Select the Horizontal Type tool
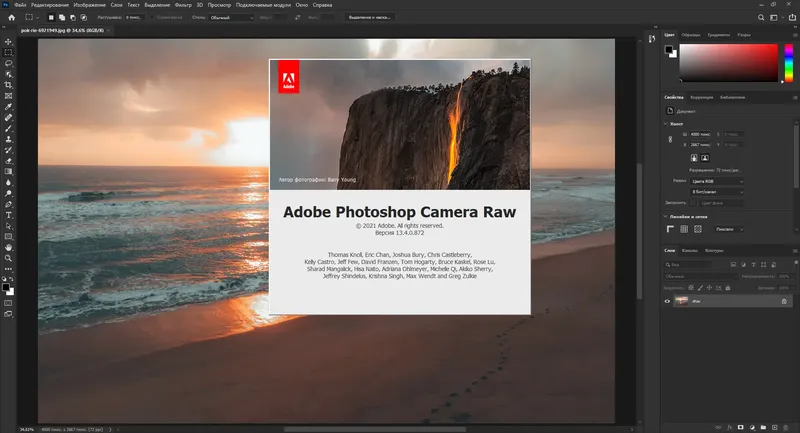800x433 pixels. (x=9, y=214)
